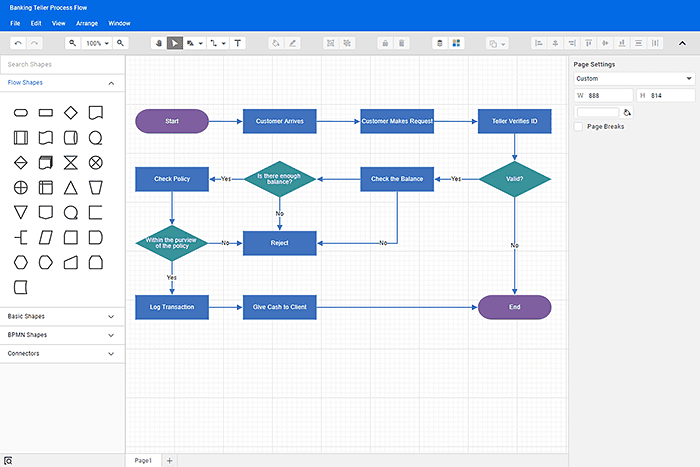Open the File menu
Viewport: 700px width, 467px height.
[15, 23]
